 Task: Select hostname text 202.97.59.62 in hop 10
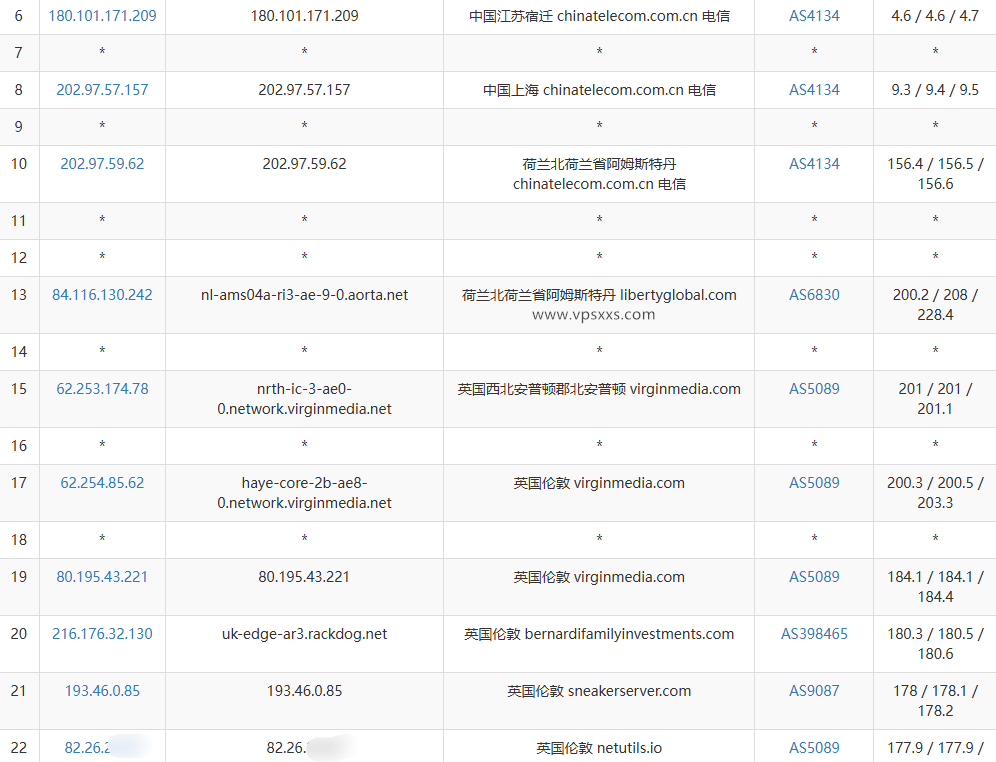304,164
